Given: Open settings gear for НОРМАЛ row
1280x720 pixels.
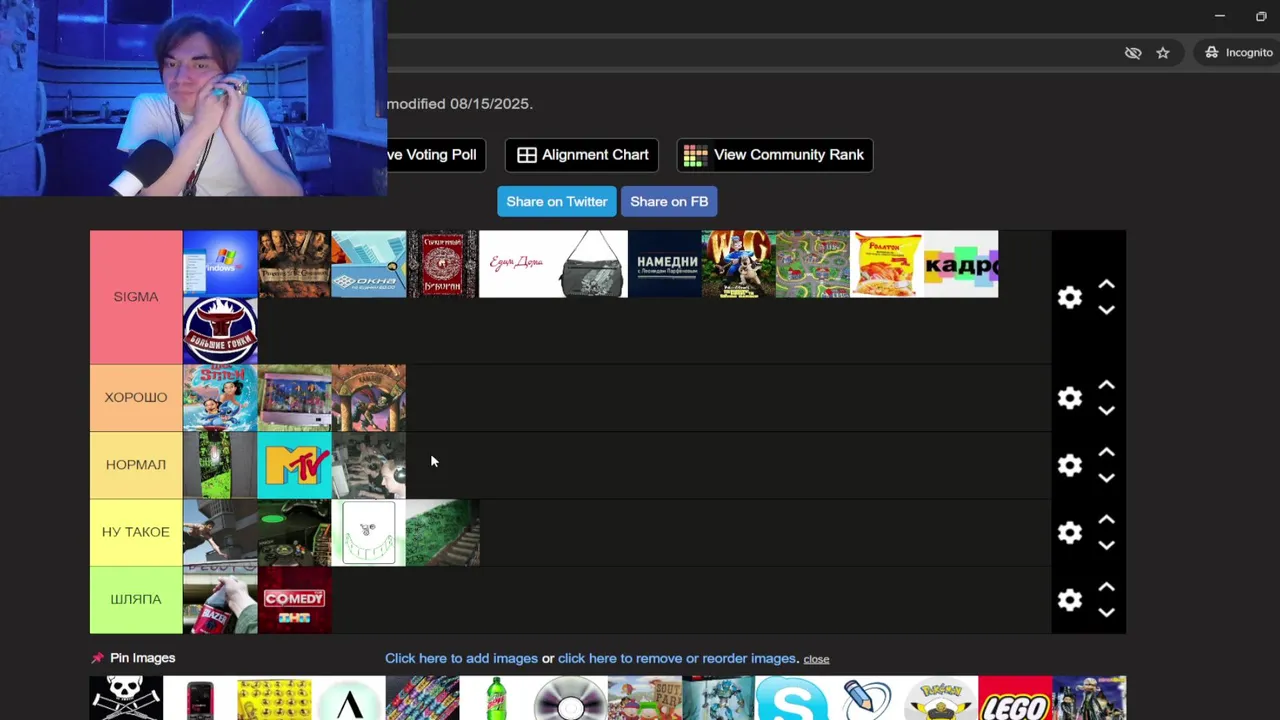Looking at the screenshot, I should pos(1070,465).
